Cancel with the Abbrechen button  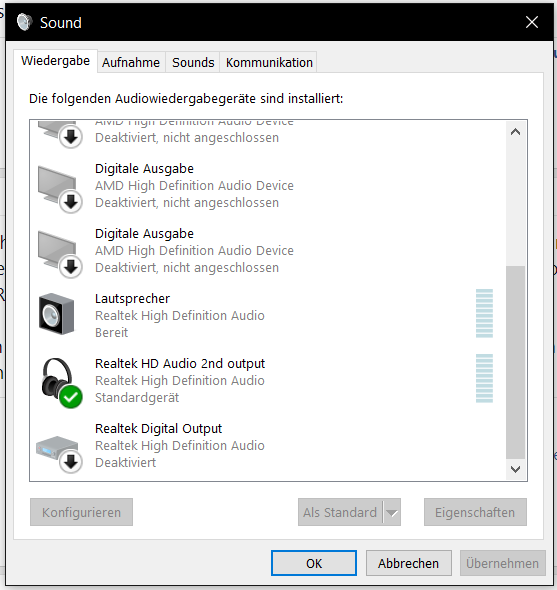point(408,563)
